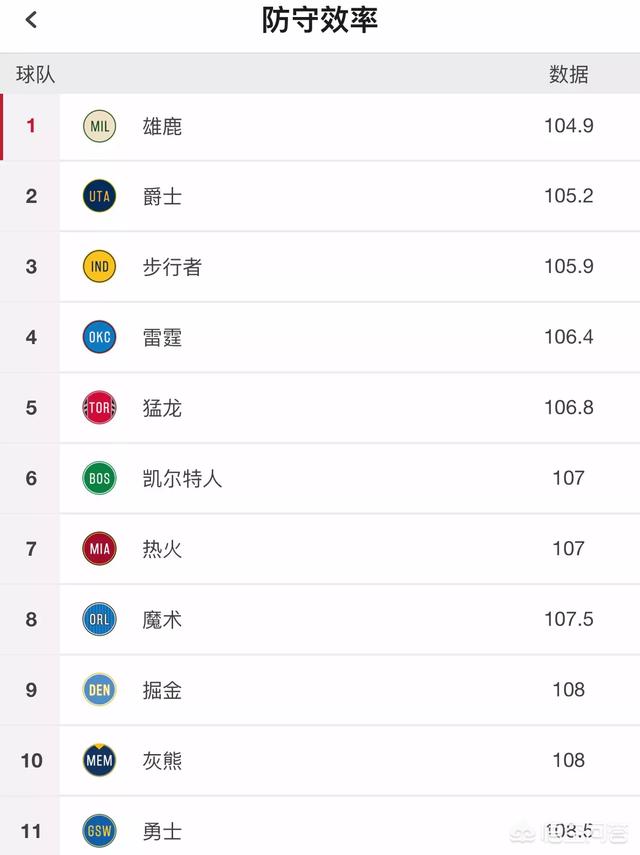Open the 灰熊 team name entry
The width and height of the screenshot is (640, 855).
(162, 760)
